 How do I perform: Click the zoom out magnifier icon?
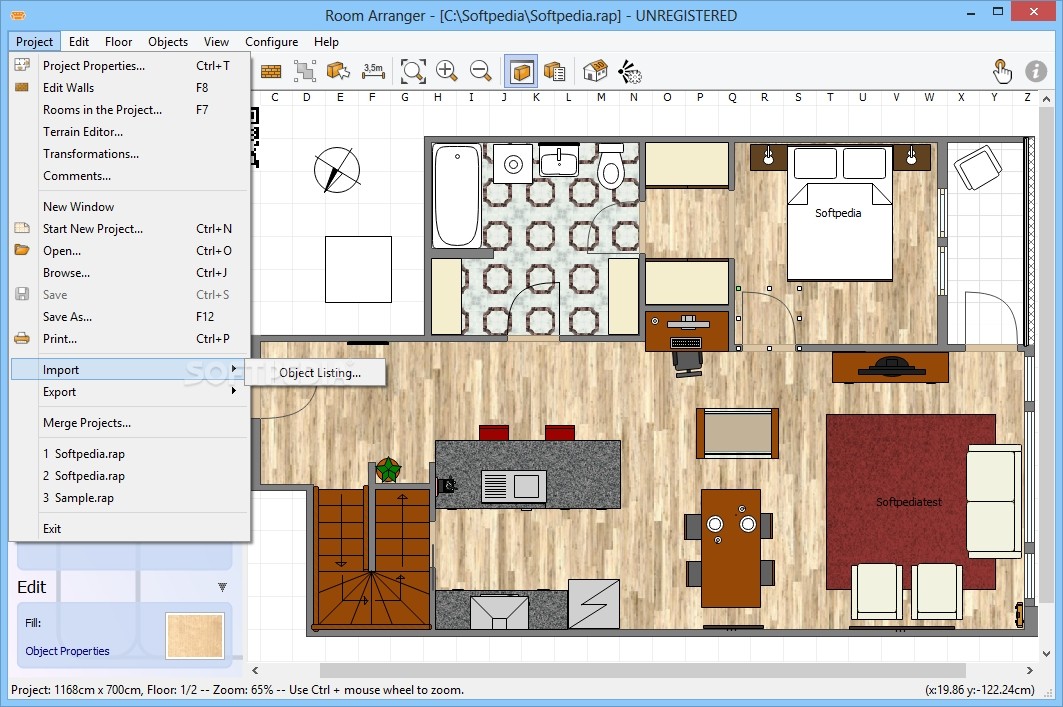pyautogui.click(x=481, y=71)
